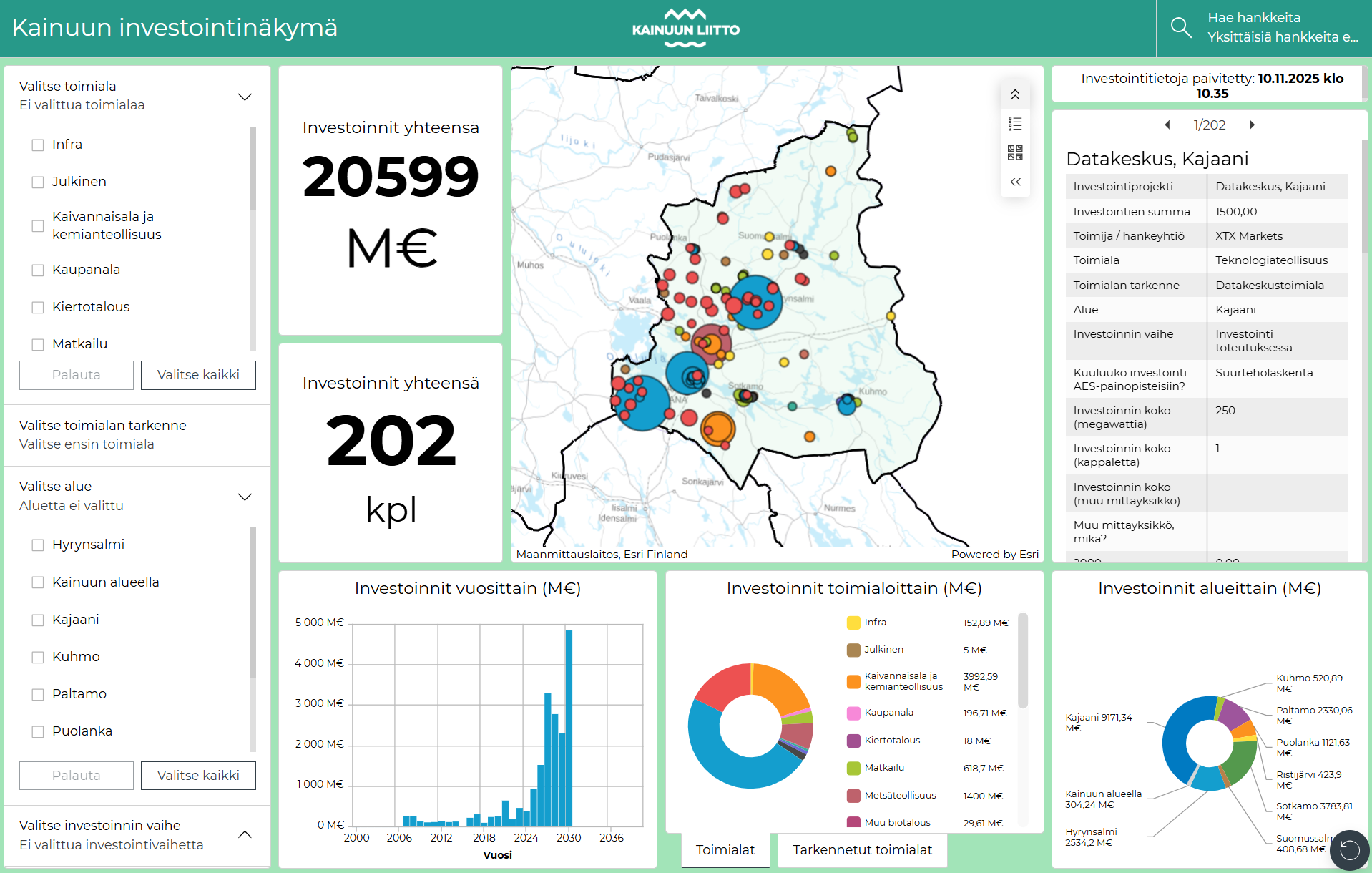This screenshot has width=1372, height=873.
Task: Click the circular reset icon bottom-right
Action: click(x=1349, y=849)
